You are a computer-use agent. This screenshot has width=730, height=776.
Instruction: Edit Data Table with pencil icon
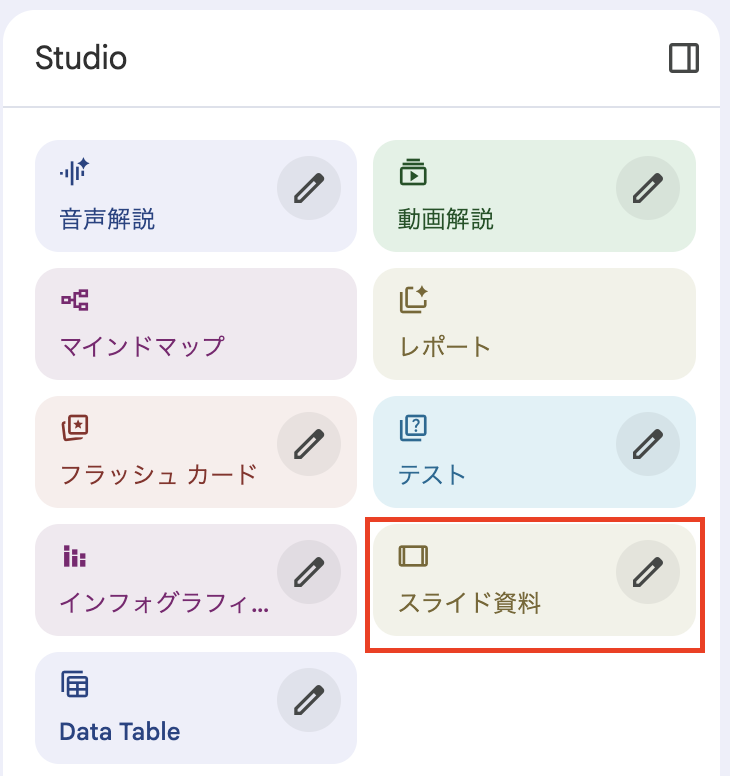309,700
